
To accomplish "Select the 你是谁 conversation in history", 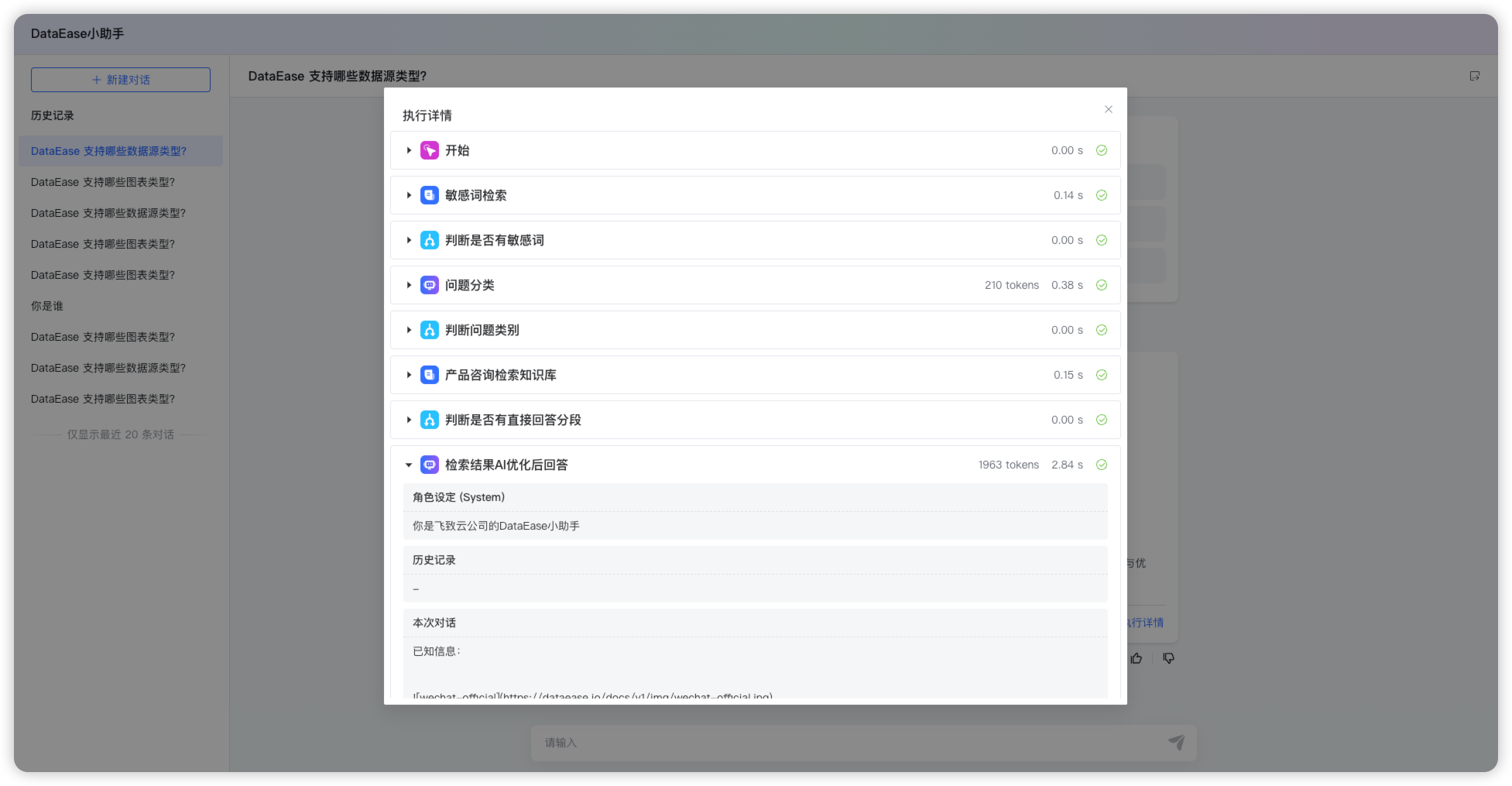I will pos(46,306).
